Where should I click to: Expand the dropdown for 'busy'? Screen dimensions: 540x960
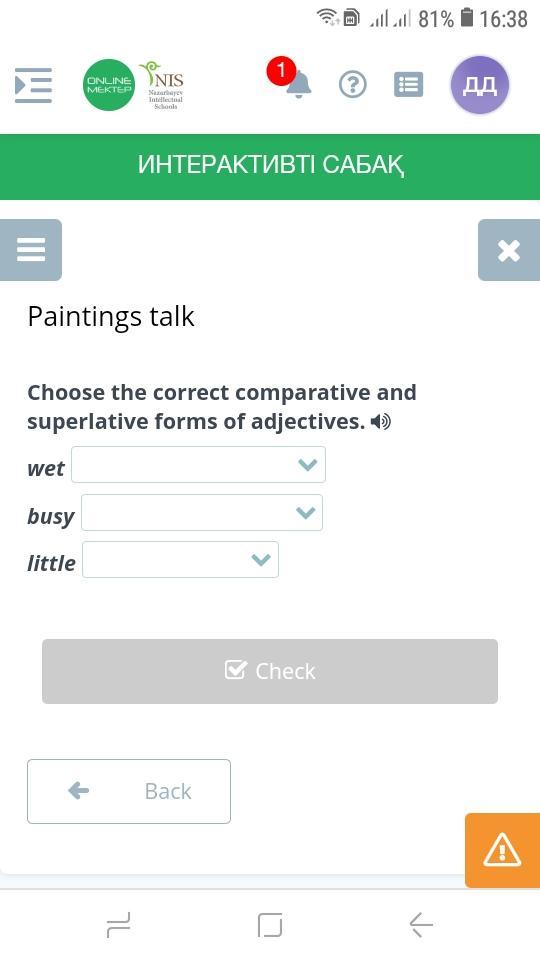click(x=201, y=512)
